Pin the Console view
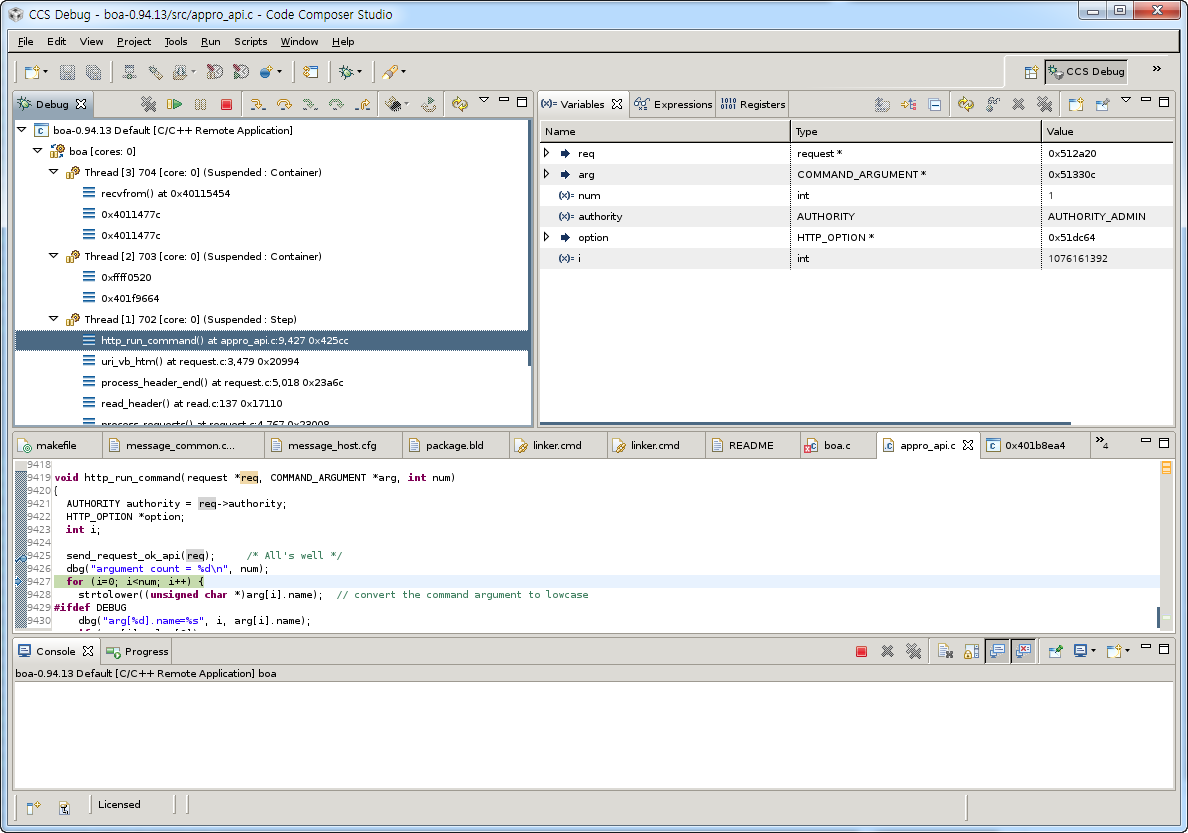The width and height of the screenshot is (1188, 833). 1055,651
